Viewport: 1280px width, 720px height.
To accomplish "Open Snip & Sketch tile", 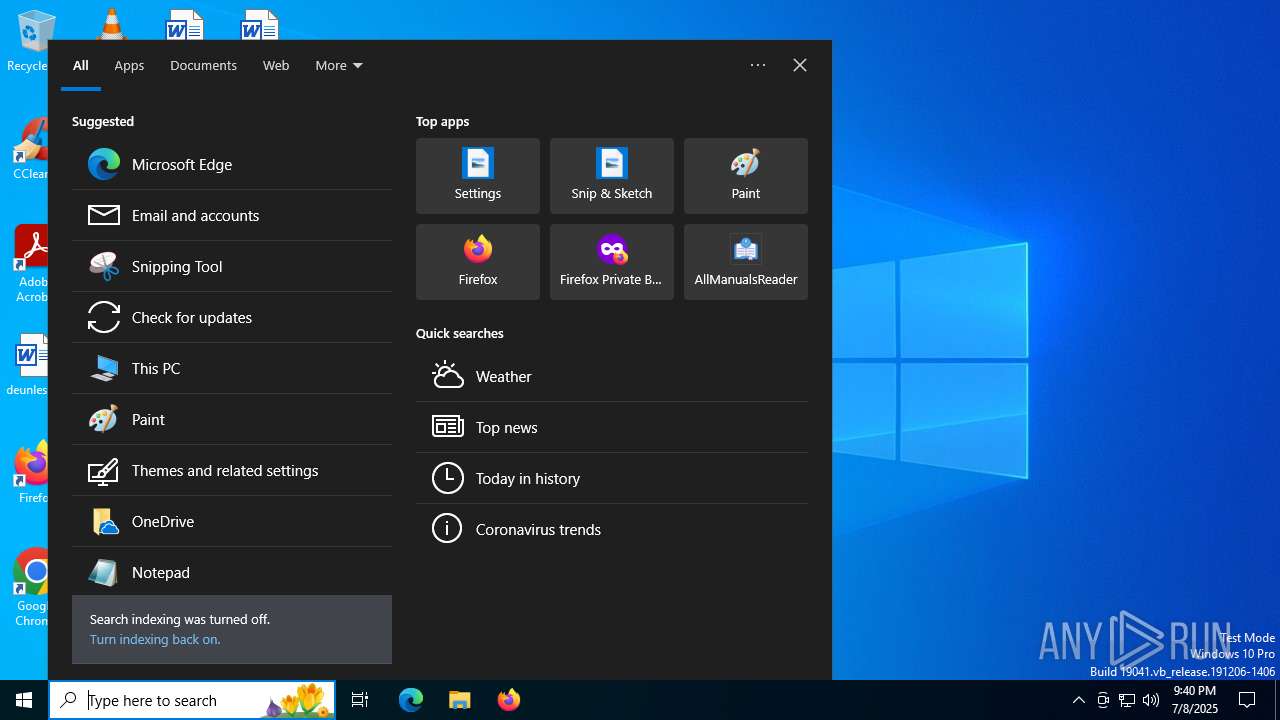I will (x=612, y=176).
